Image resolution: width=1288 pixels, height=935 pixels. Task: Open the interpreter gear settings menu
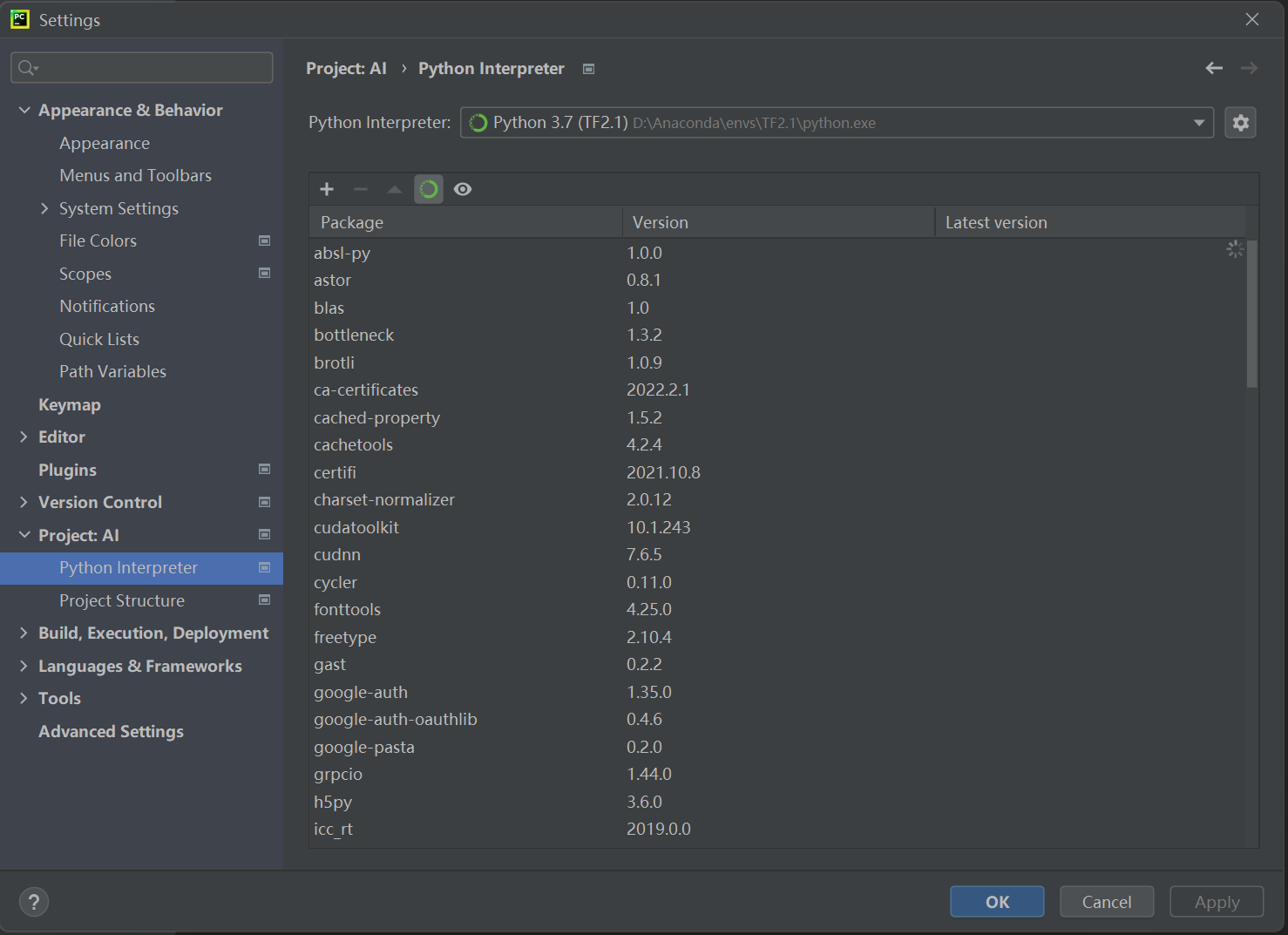(1240, 123)
